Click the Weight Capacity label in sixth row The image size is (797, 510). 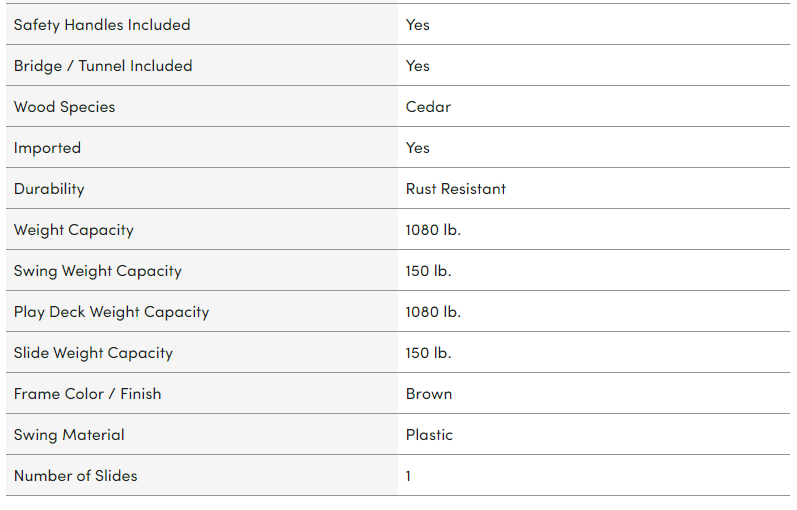point(74,229)
